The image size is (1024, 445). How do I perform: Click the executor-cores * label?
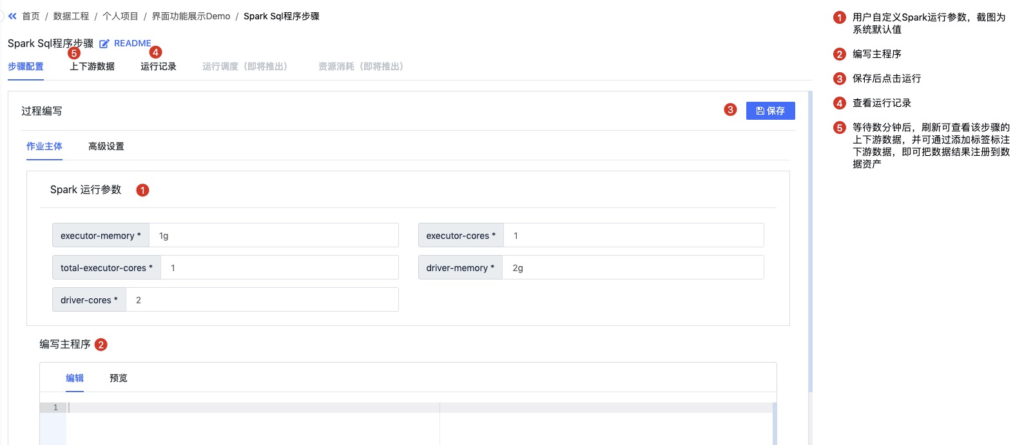(x=461, y=235)
